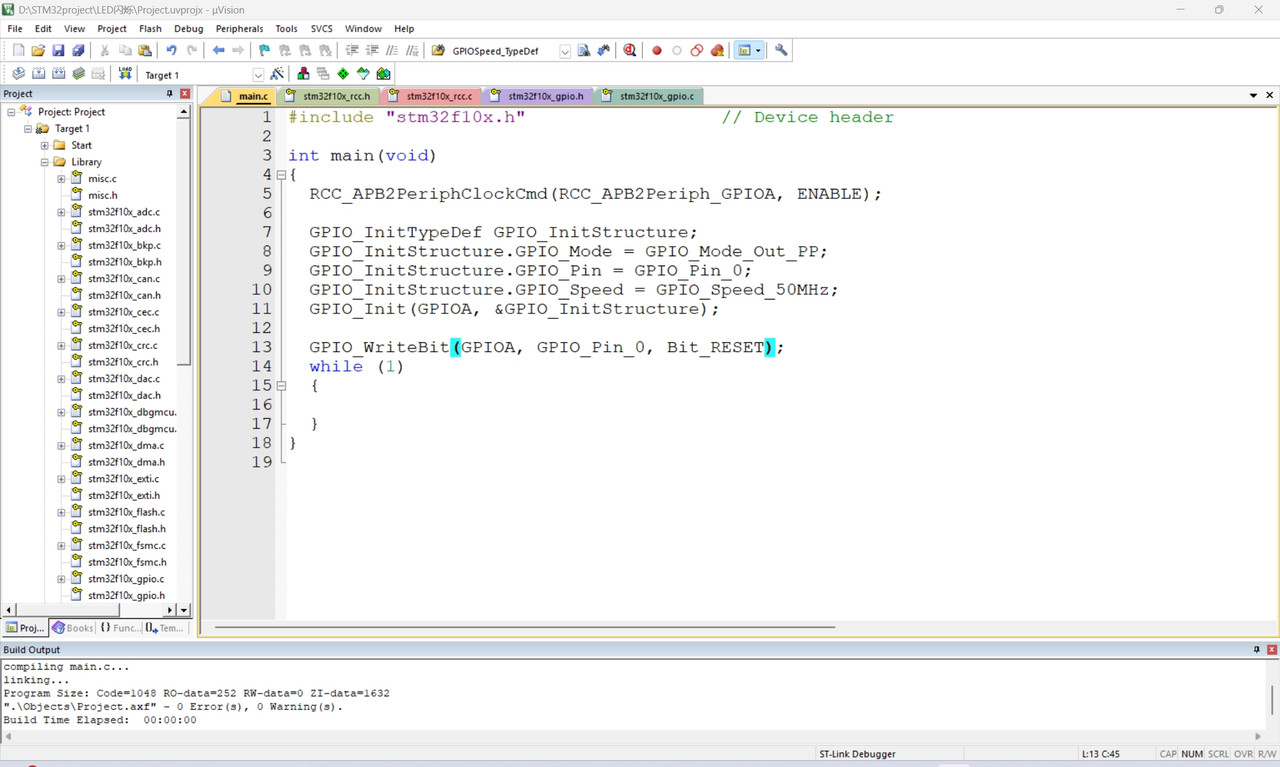Click the ST-Link Debugger status bar entry

pyautogui.click(x=857, y=754)
